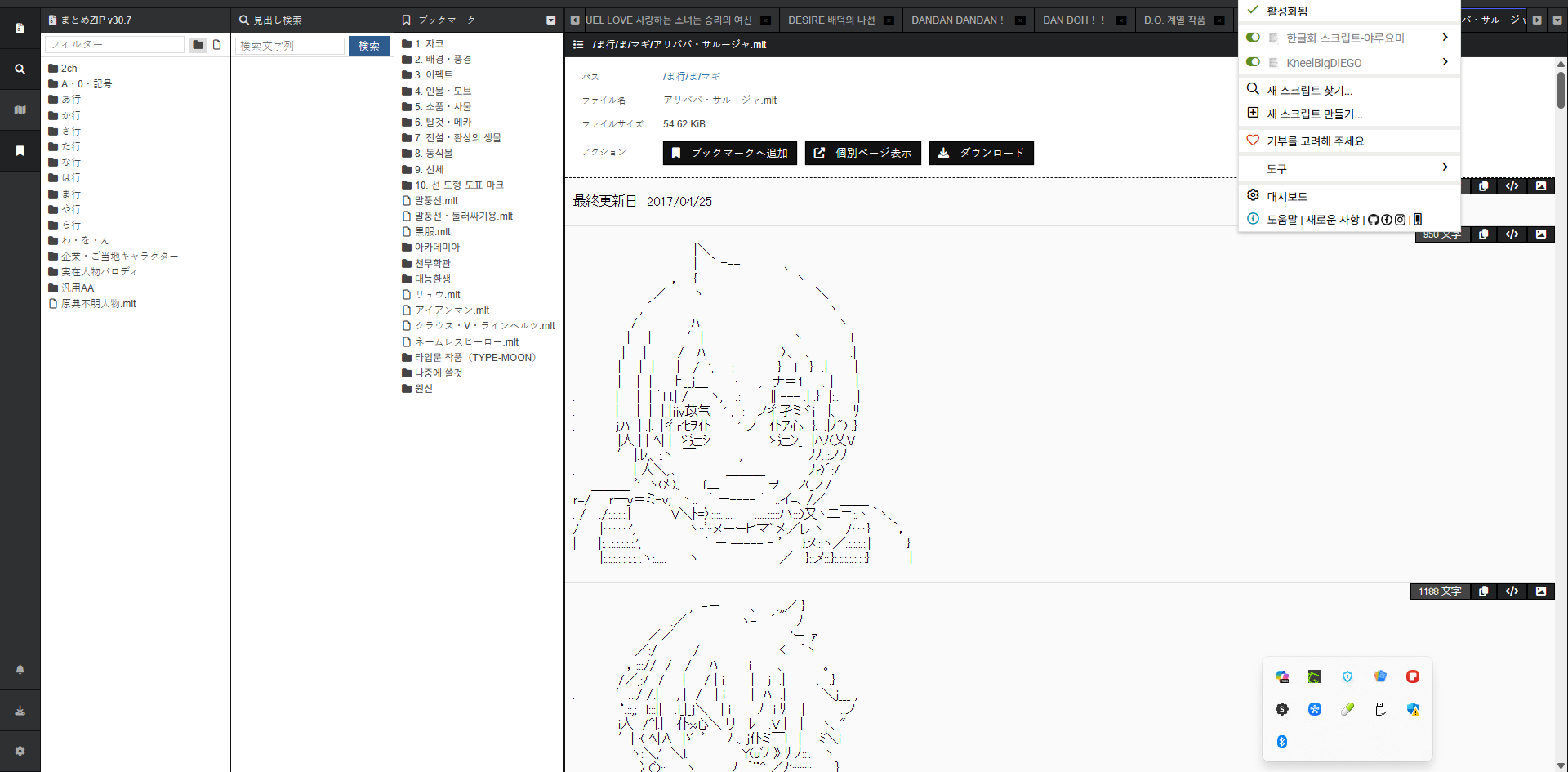Open GitHub icon in Tampermonkey menu
Screen dimensions: 1568x772
pyautogui.click(x=1373, y=220)
